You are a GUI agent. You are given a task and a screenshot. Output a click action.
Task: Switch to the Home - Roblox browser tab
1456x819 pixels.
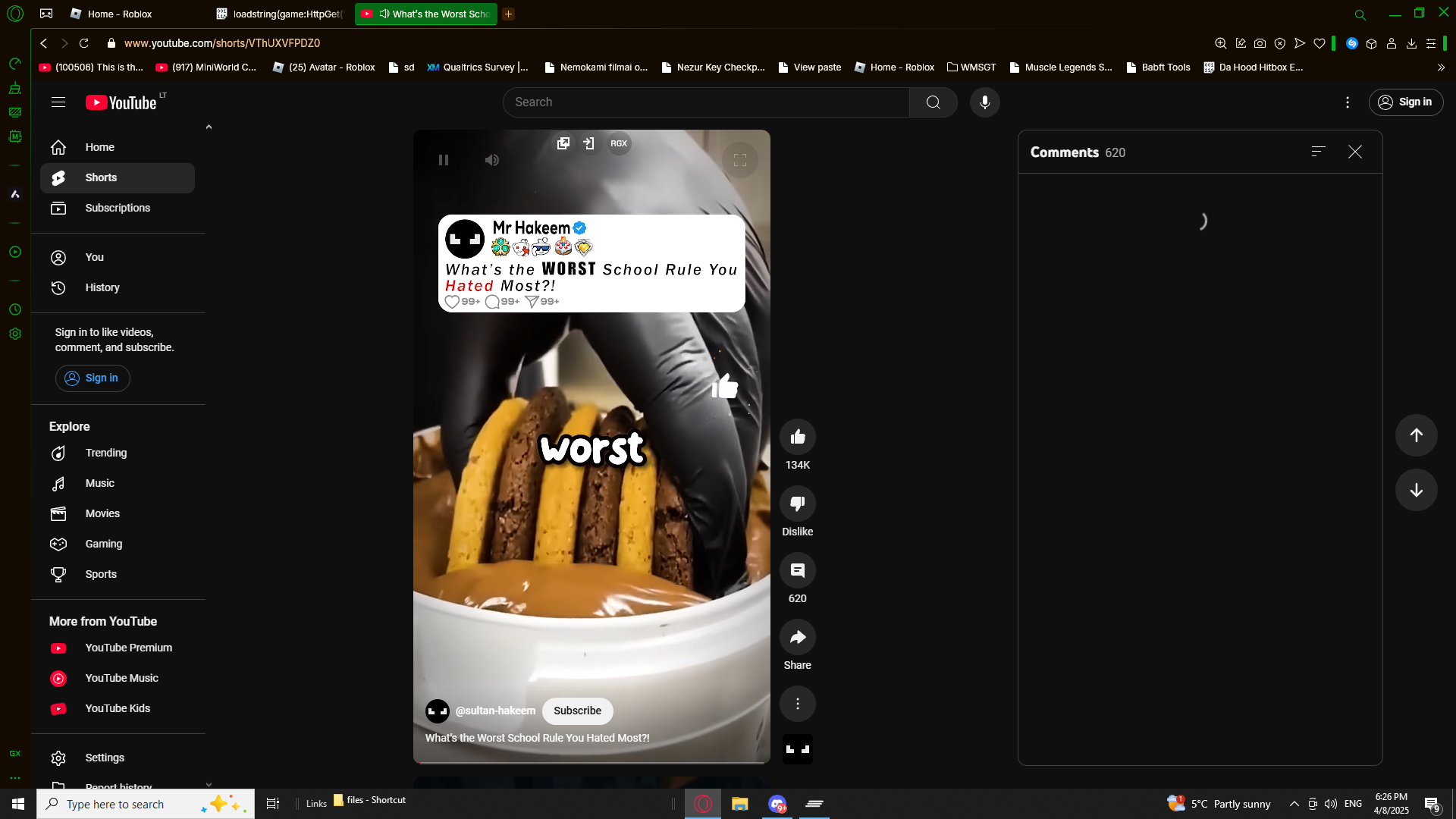click(x=119, y=14)
